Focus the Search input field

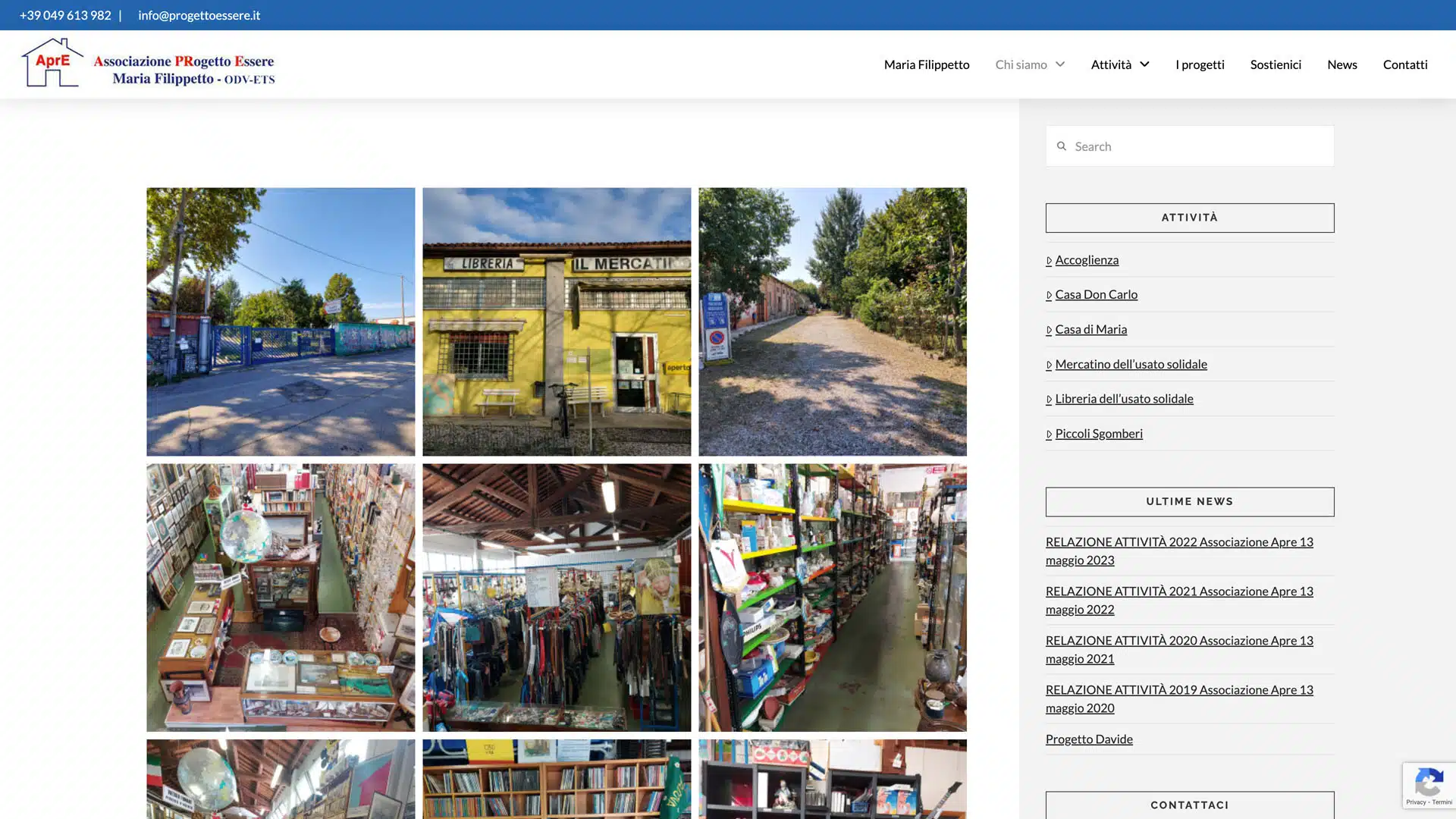(1190, 146)
